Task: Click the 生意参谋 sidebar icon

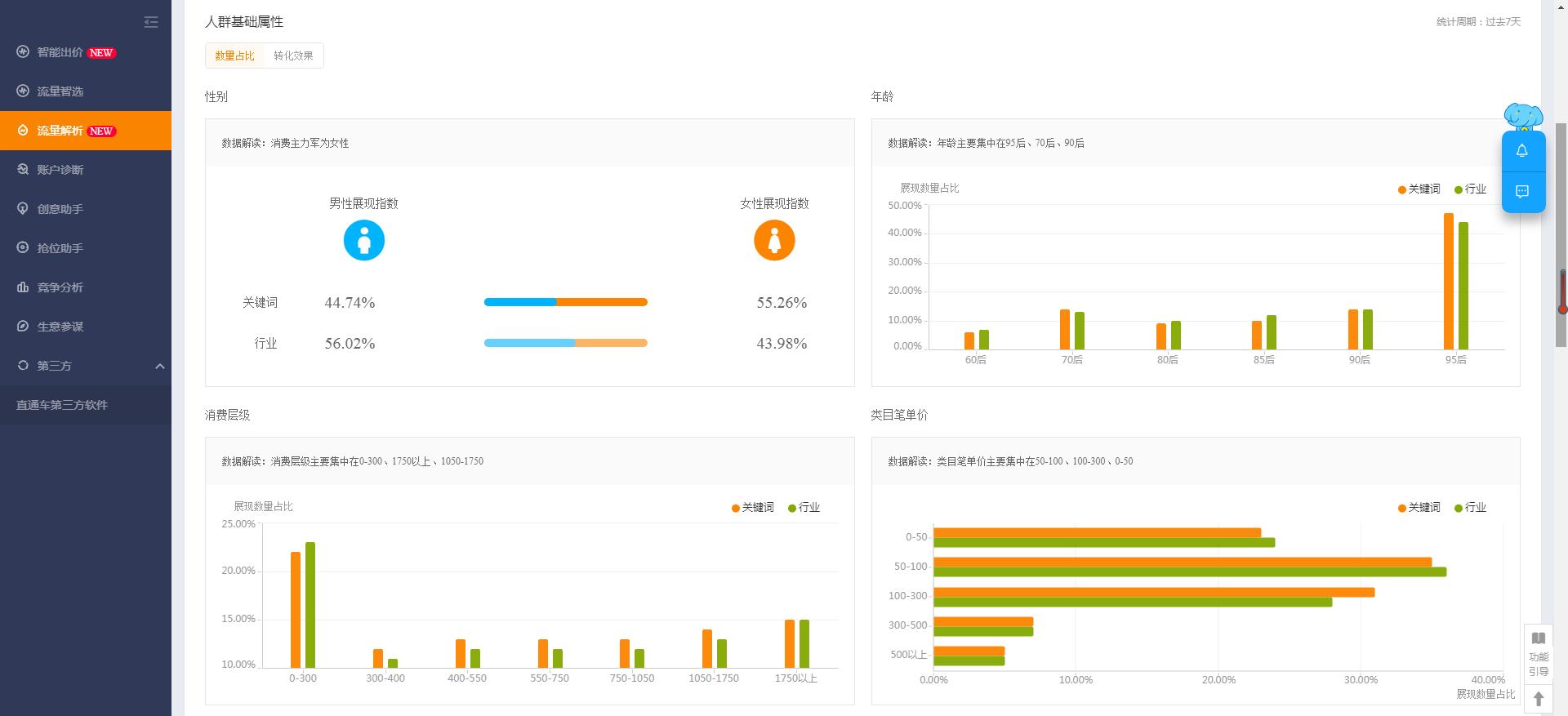Action: (x=23, y=326)
